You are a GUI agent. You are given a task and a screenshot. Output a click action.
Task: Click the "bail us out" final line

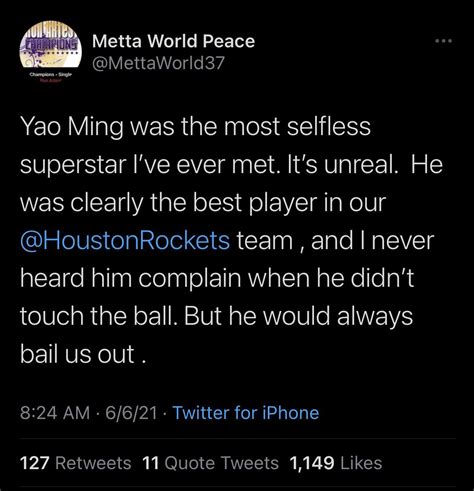[83, 354]
